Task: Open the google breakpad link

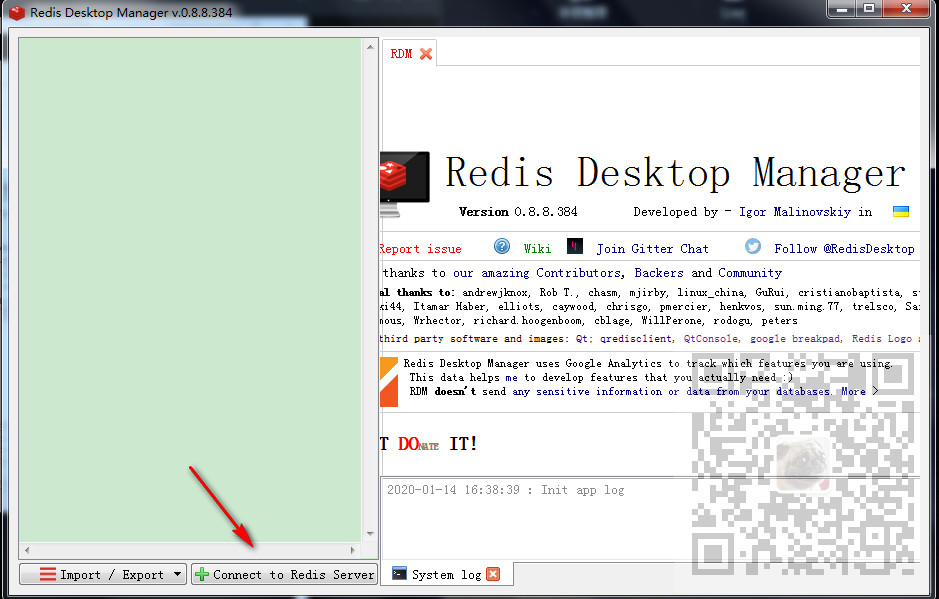Action: click(796, 338)
